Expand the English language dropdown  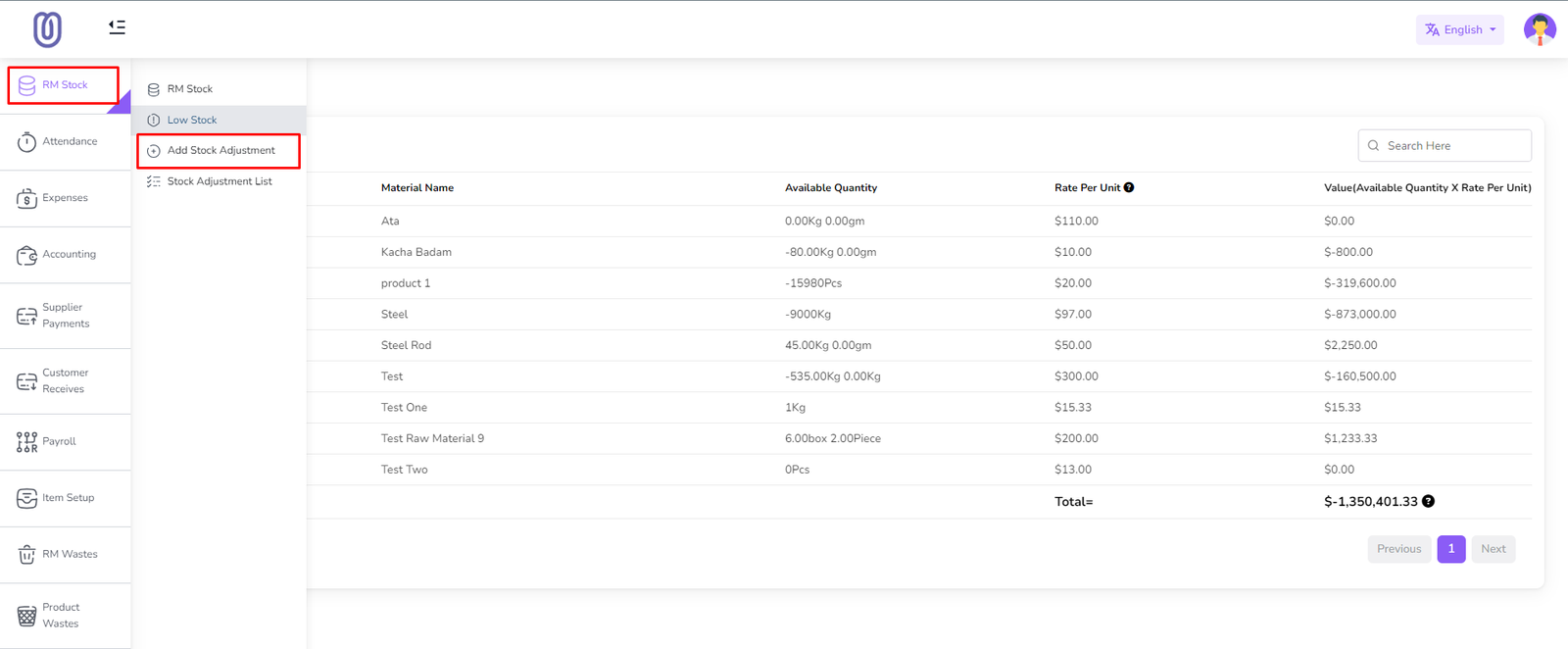1459,29
